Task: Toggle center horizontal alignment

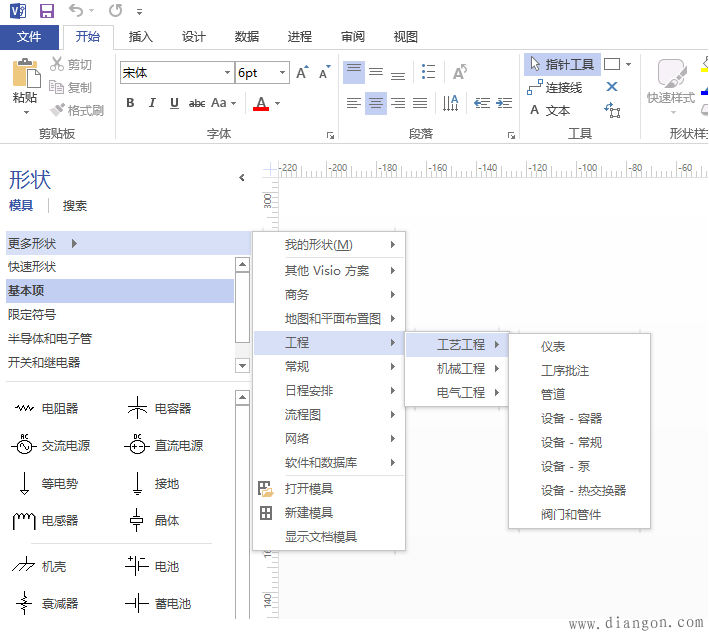Action: [376, 103]
